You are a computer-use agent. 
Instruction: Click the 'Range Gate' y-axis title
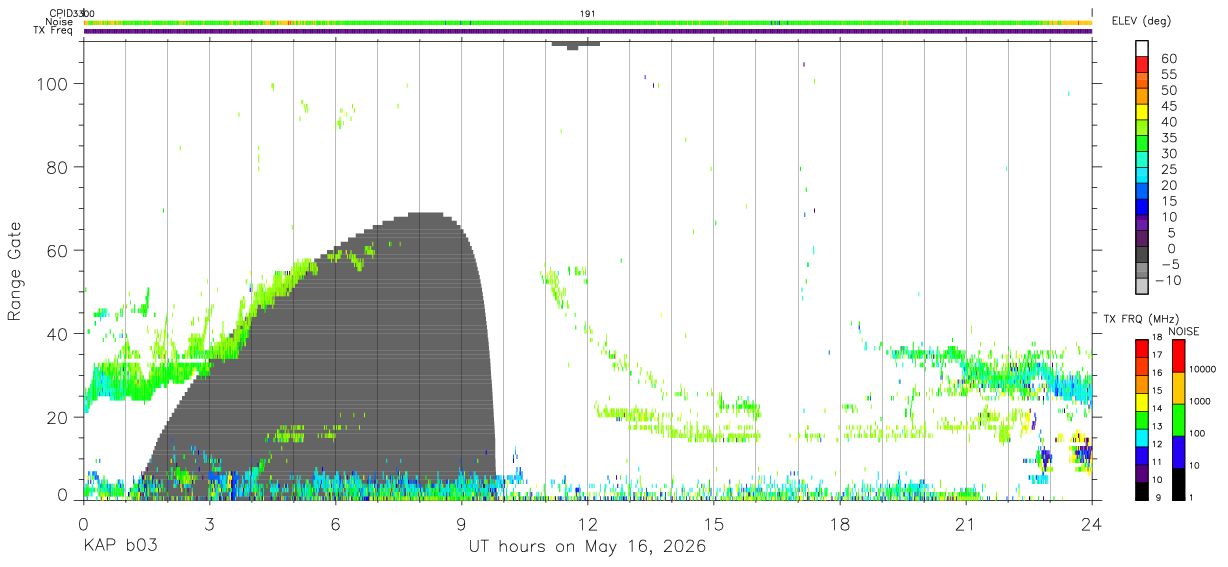click(15, 272)
